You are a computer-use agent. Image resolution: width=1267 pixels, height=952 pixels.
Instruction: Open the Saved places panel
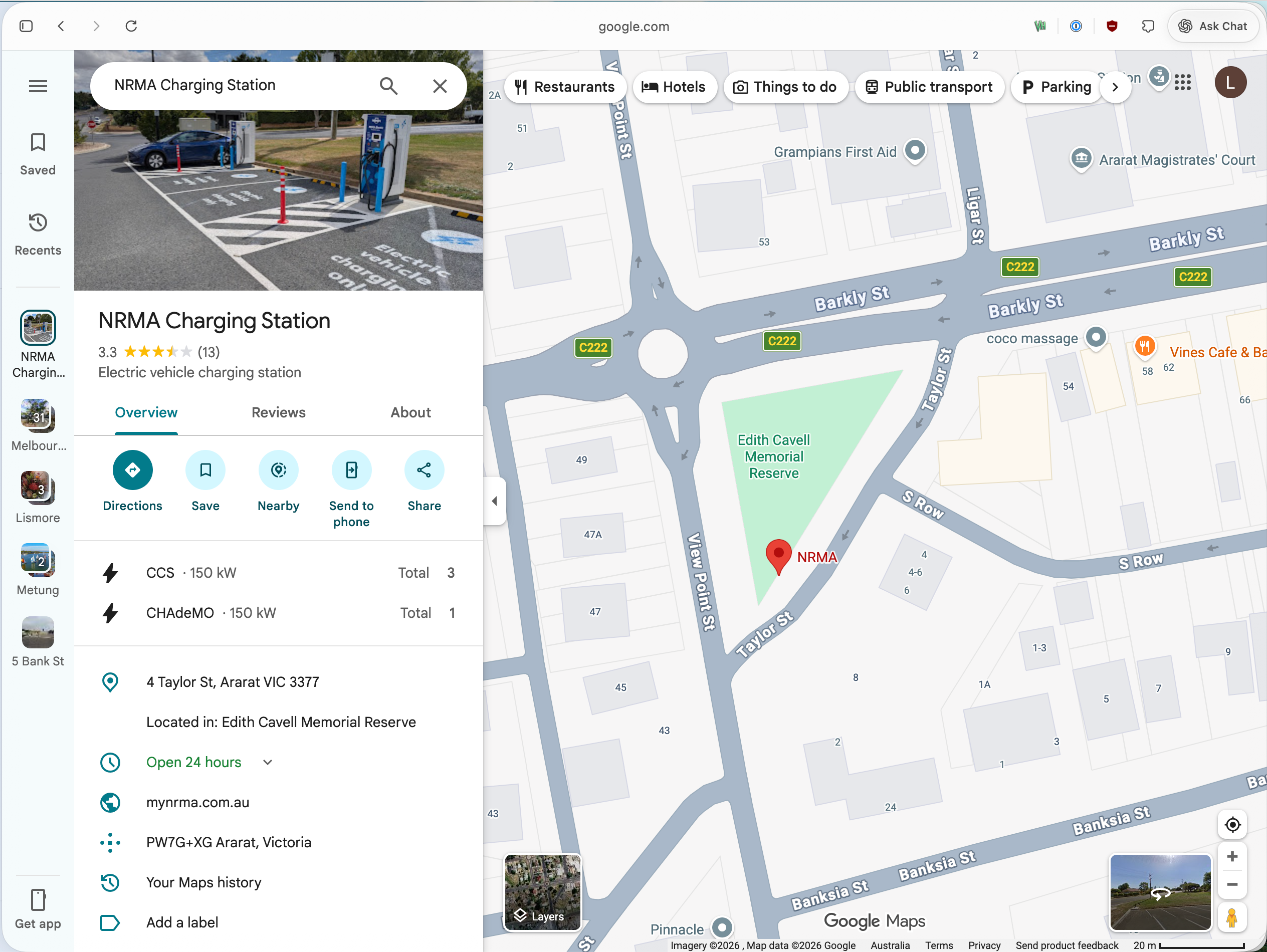click(x=38, y=155)
